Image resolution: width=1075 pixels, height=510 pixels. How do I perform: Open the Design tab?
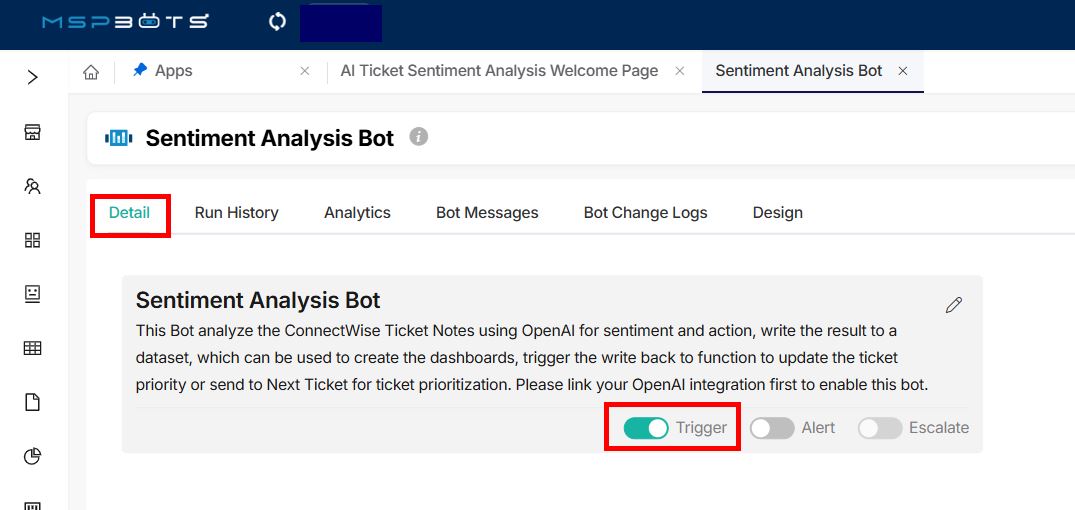pyautogui.click(x=777, y=213)
